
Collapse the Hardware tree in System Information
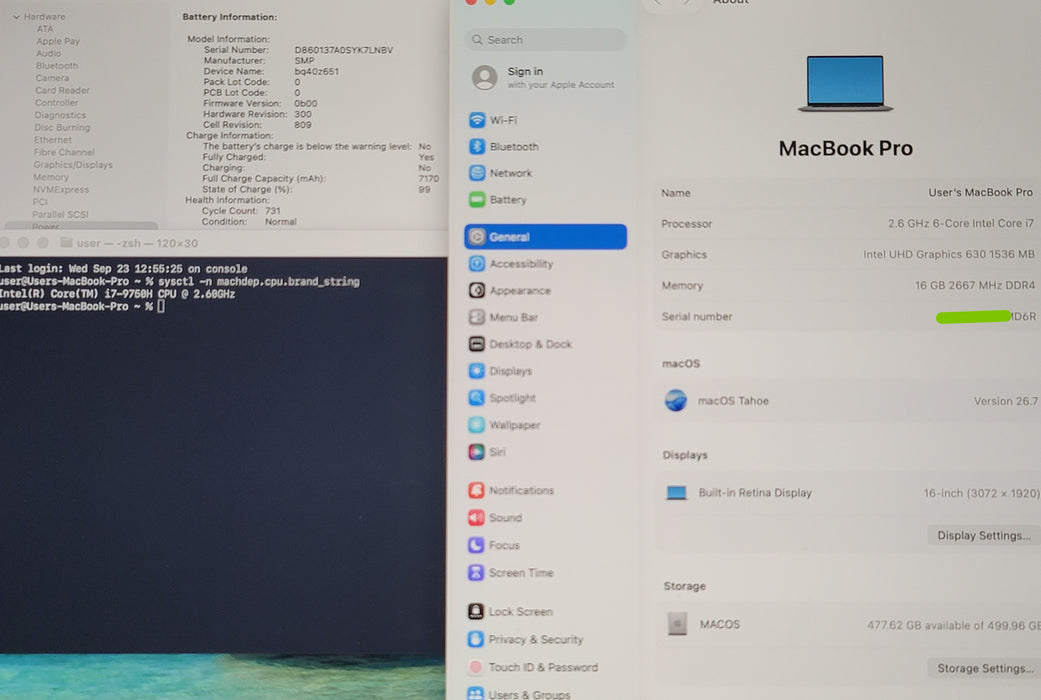click(16, 17)
